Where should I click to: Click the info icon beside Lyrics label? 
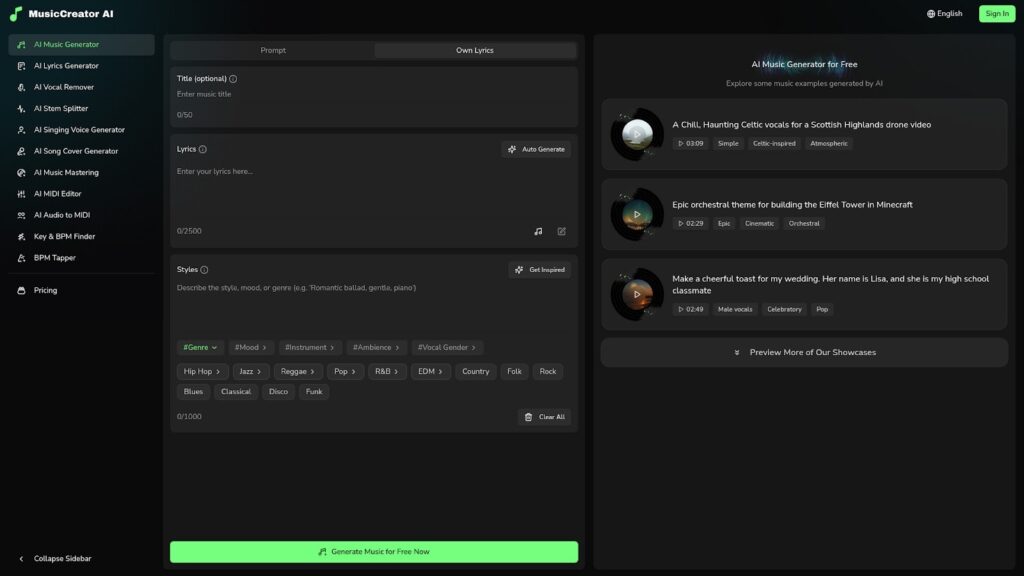[x=203, y=149]
